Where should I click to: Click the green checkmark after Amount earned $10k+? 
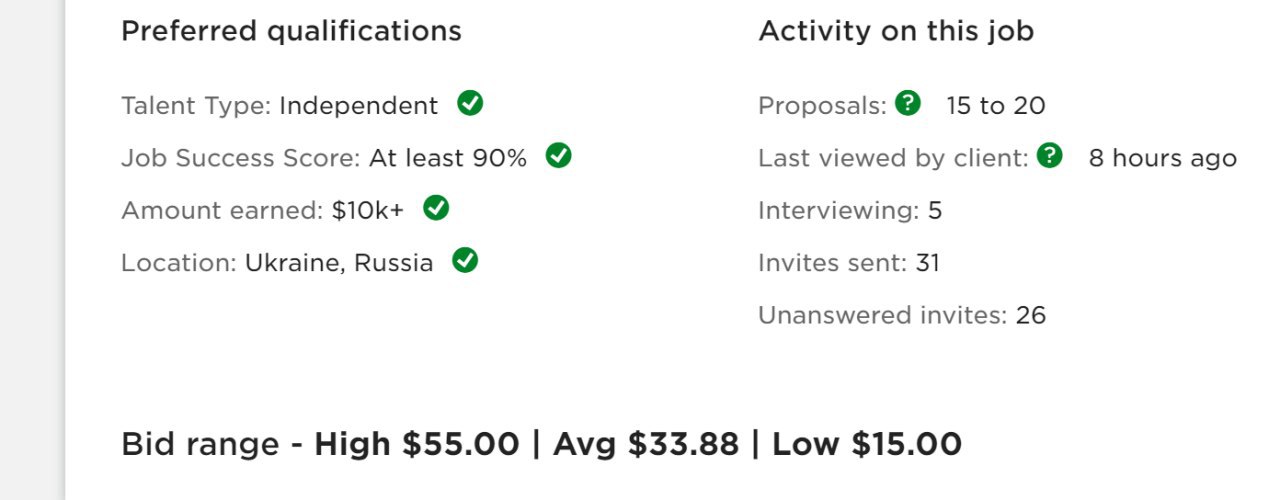point(436,208)
